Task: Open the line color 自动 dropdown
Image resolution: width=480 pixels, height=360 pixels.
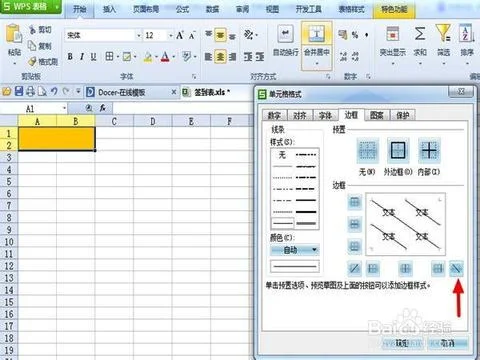Action: 295,250
